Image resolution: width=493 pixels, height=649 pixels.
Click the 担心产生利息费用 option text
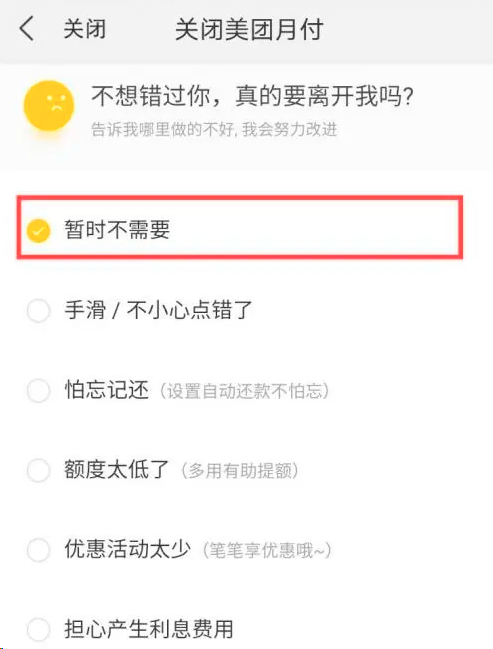pyautogui.click(x=149, y=629)
